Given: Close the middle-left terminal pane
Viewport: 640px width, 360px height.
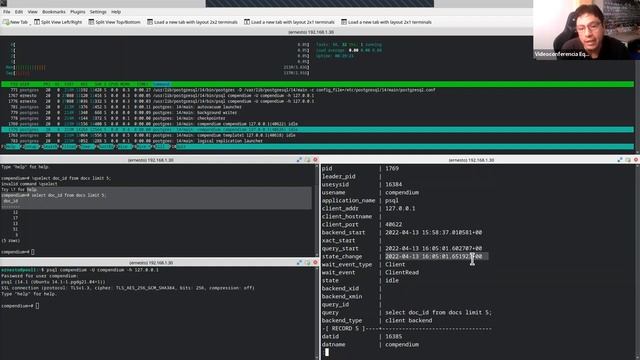Looking at the screenshot, I should point(315,160).
